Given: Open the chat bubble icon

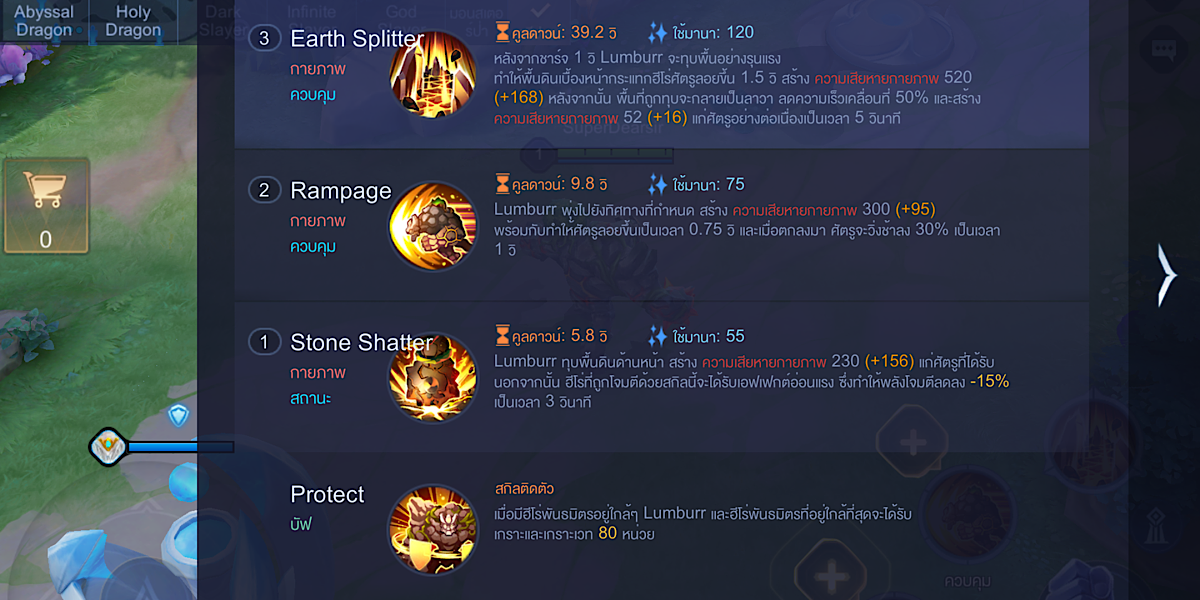Looking at the screenshot, I should pyautogui.click(x=1163, y=48).
